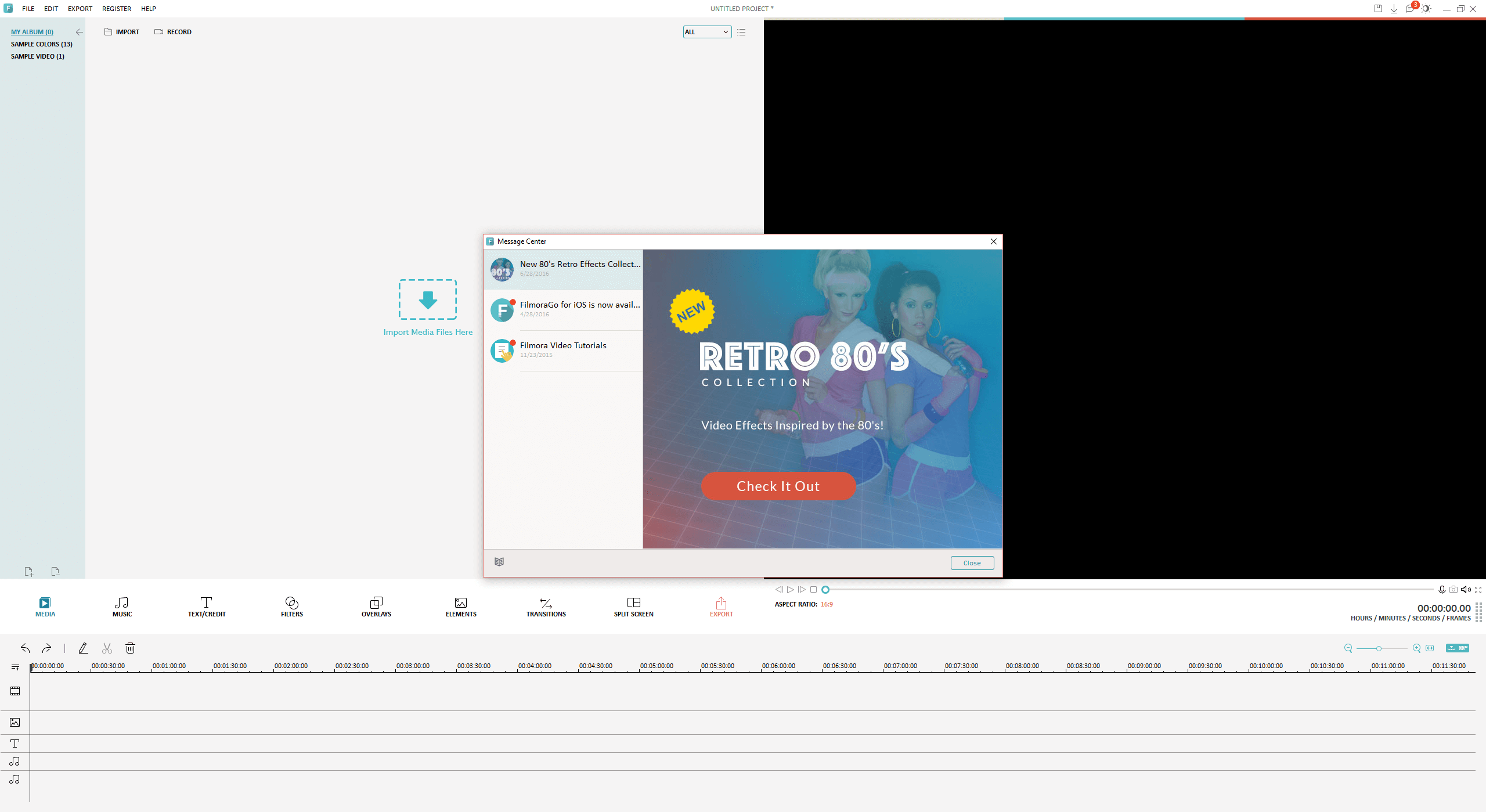Expand the ALL media filter dropdown
Image resolution: width=1486 pixels, height=812 pixels.
click(707, 33)
